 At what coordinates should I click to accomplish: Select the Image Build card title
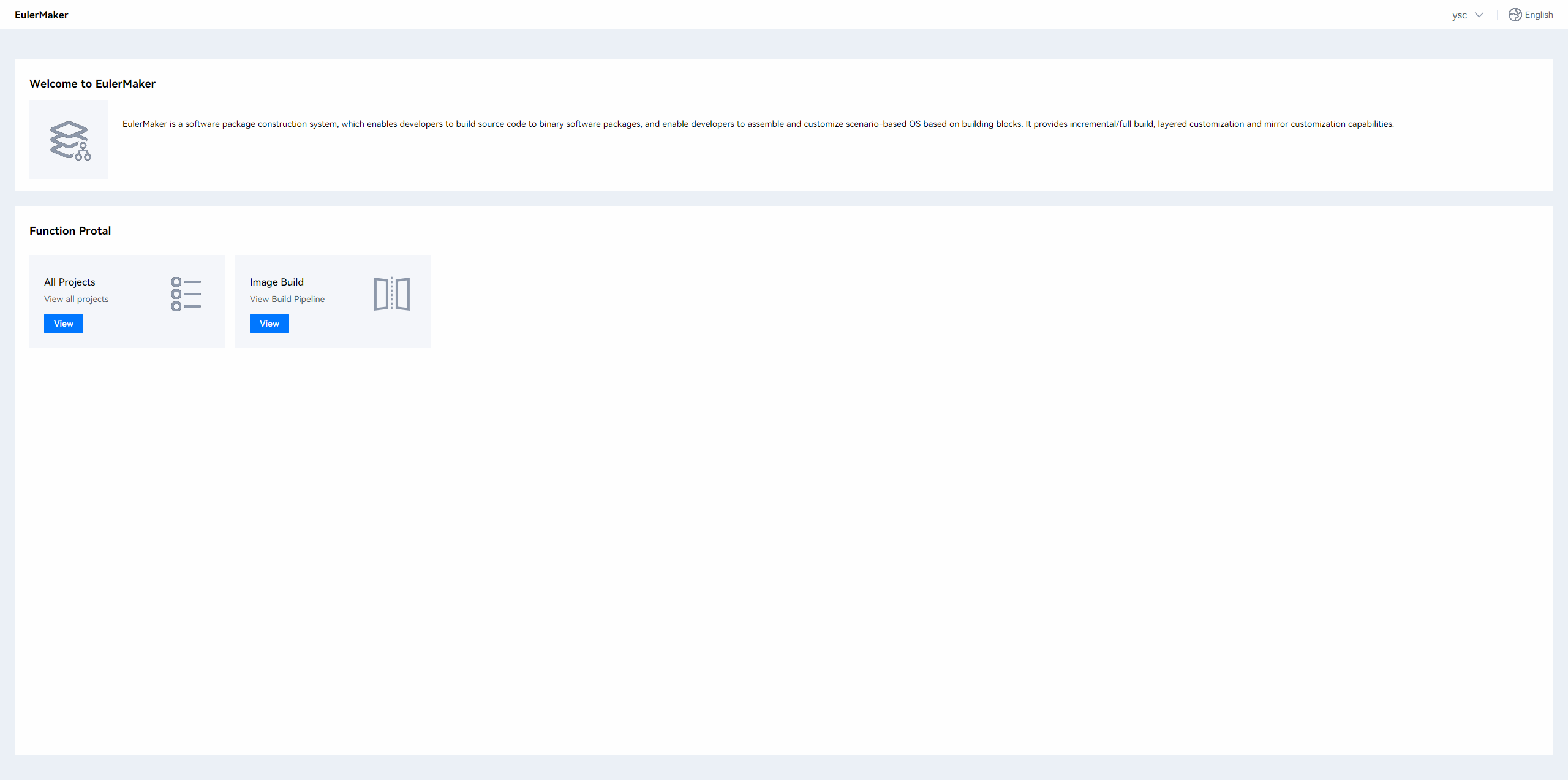coord(277,282)
